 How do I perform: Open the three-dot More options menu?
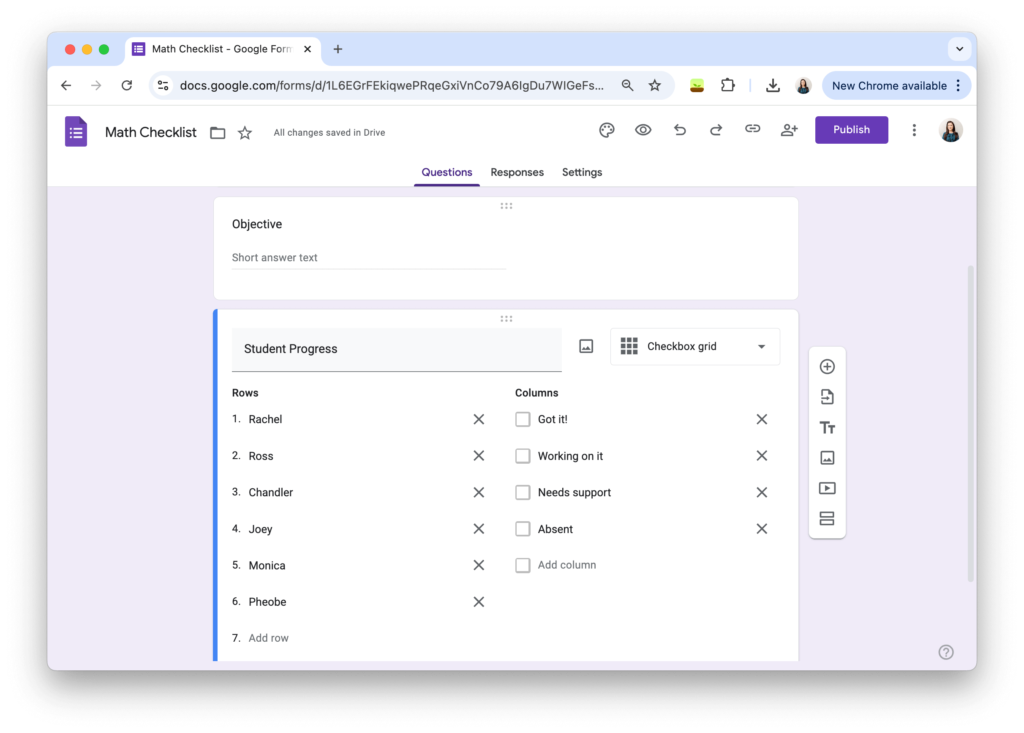[x=914, y=130]
